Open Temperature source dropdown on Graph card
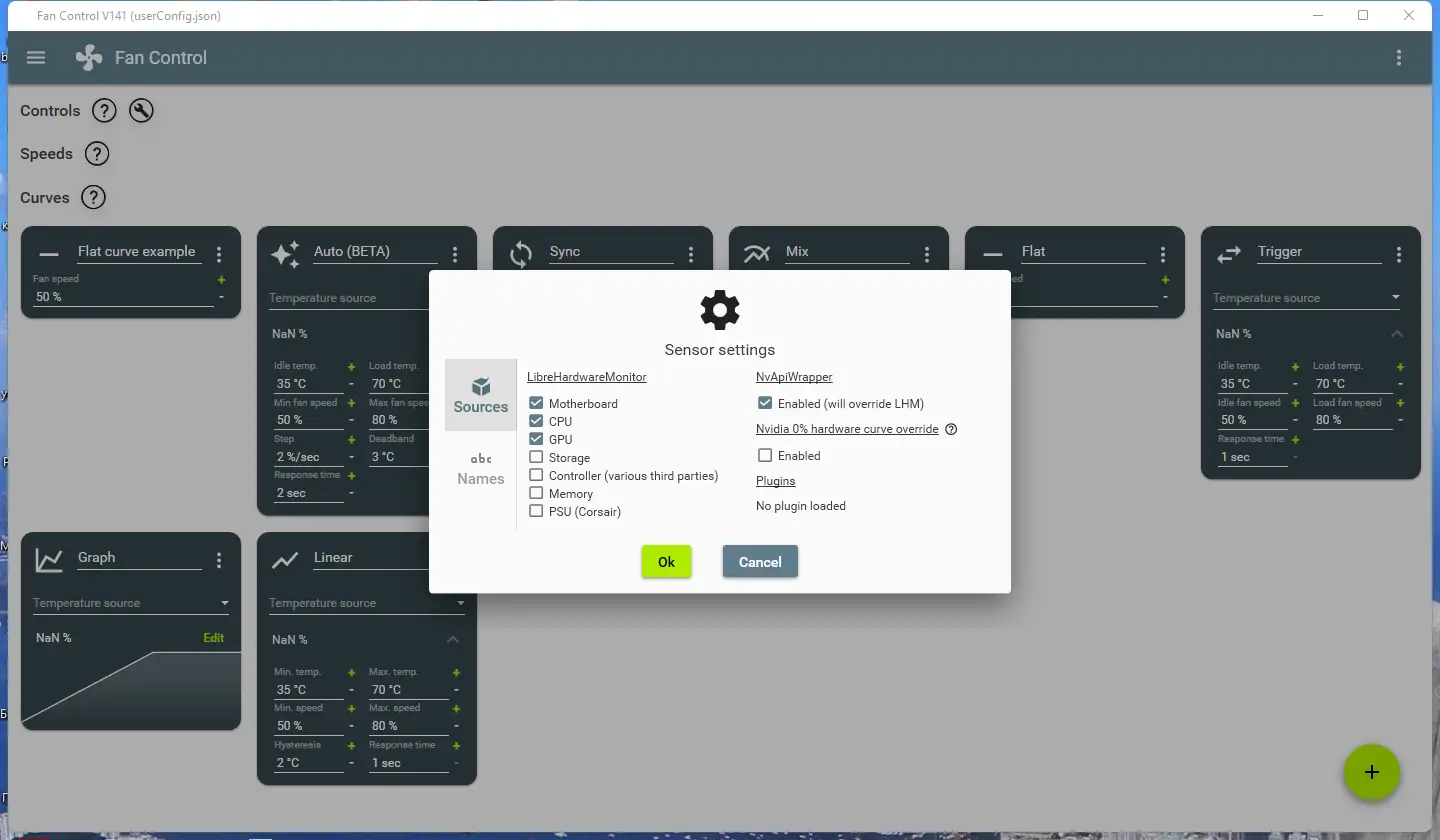 click(131, 603)
